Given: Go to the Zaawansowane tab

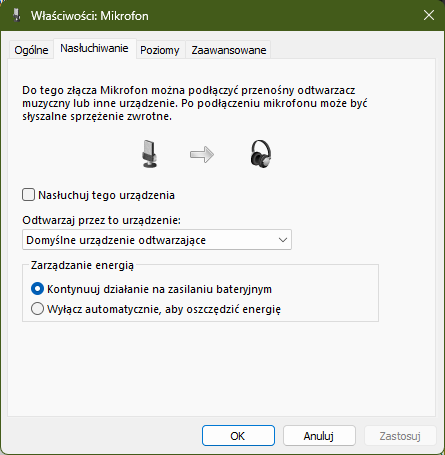Looking at the screenshot, I should (x=229, y=50).
